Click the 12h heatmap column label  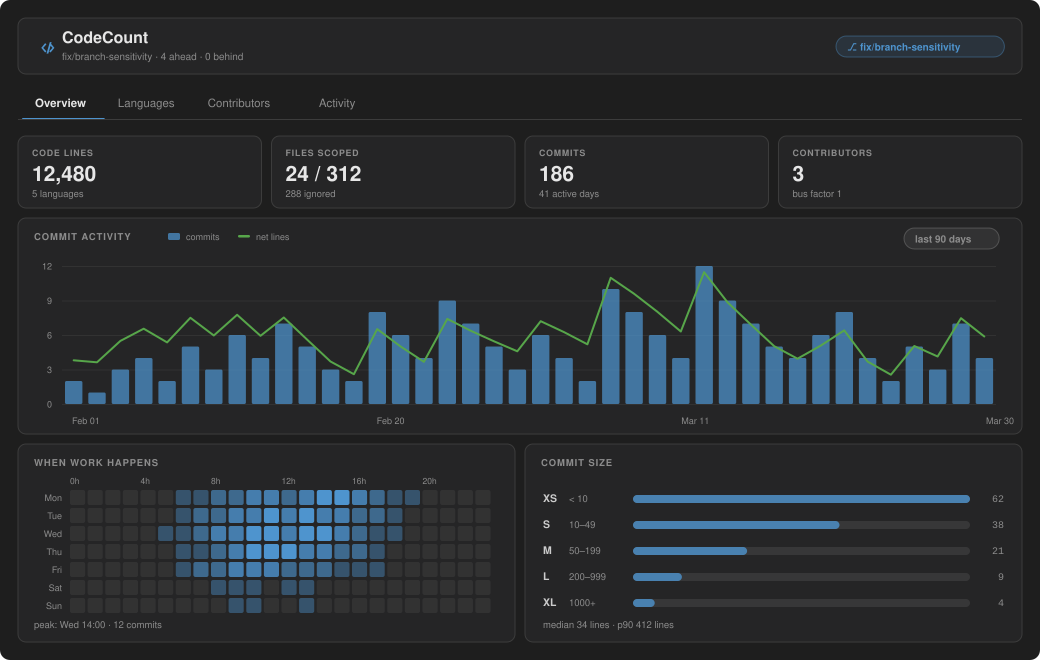[x=289, y=481]
